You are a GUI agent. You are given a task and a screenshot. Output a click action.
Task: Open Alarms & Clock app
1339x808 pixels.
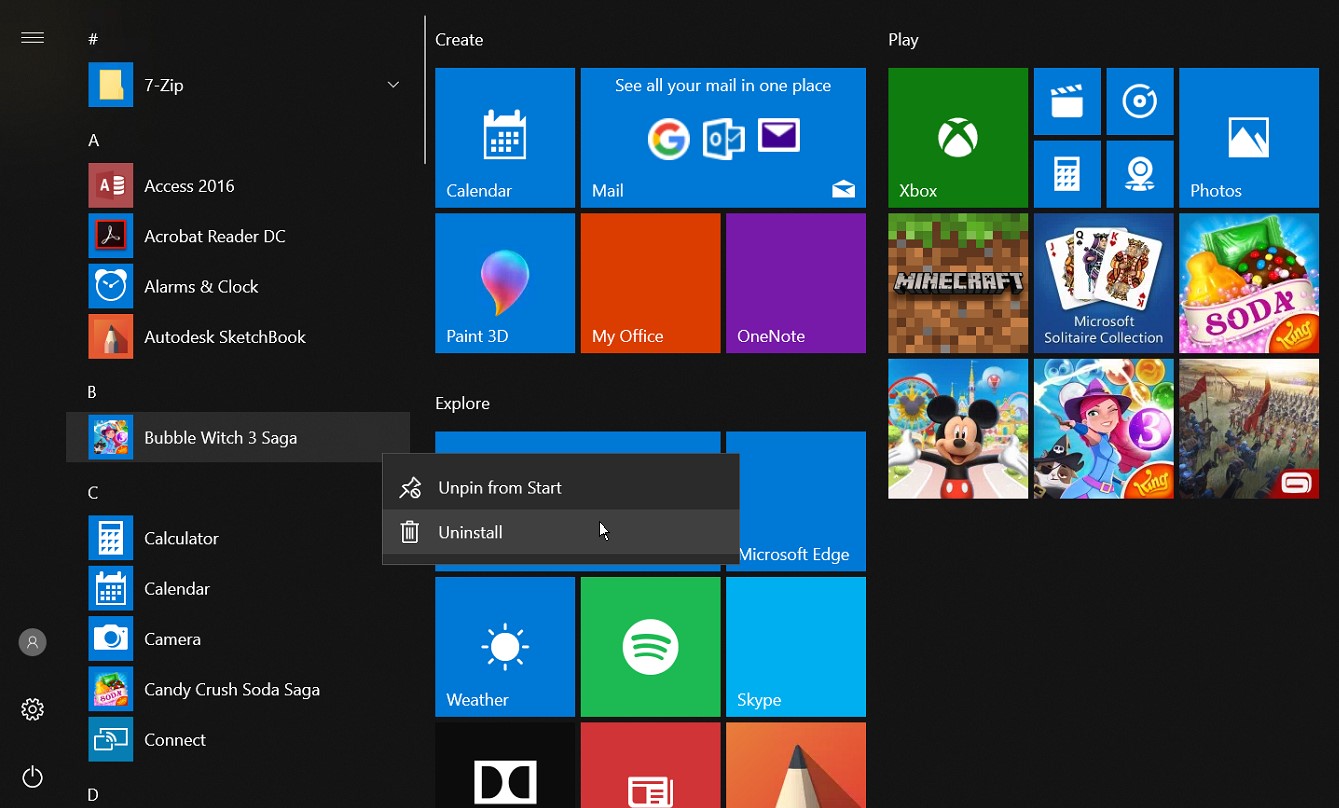pos(238,286)
